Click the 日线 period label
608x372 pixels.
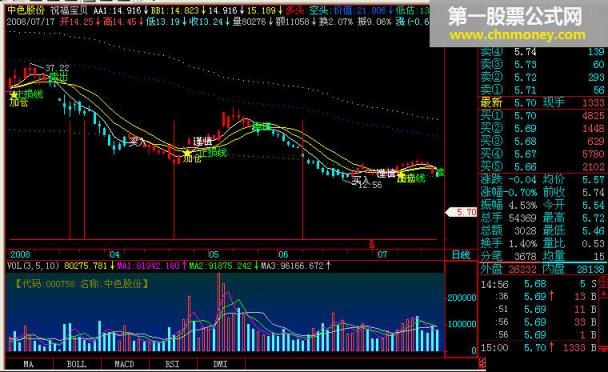tap(461, 255)
